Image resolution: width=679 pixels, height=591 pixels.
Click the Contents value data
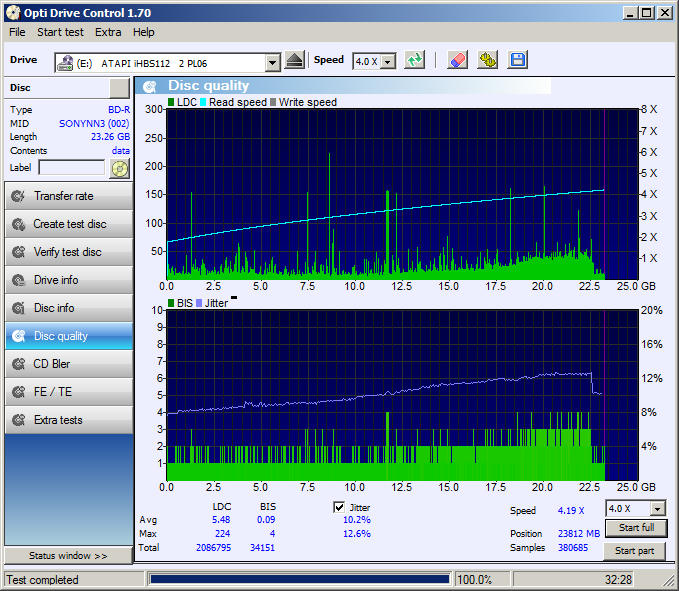click(121, 151)
